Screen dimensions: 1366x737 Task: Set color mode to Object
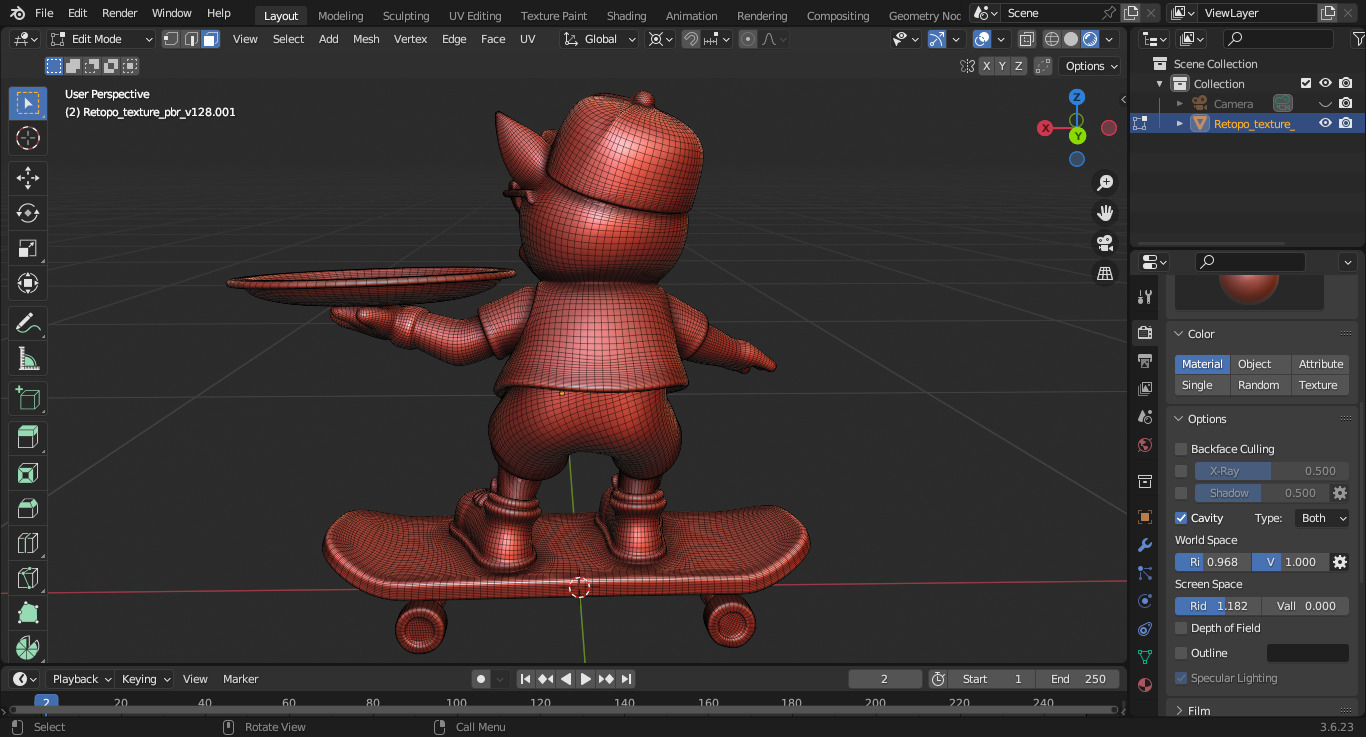(1259, 364)
